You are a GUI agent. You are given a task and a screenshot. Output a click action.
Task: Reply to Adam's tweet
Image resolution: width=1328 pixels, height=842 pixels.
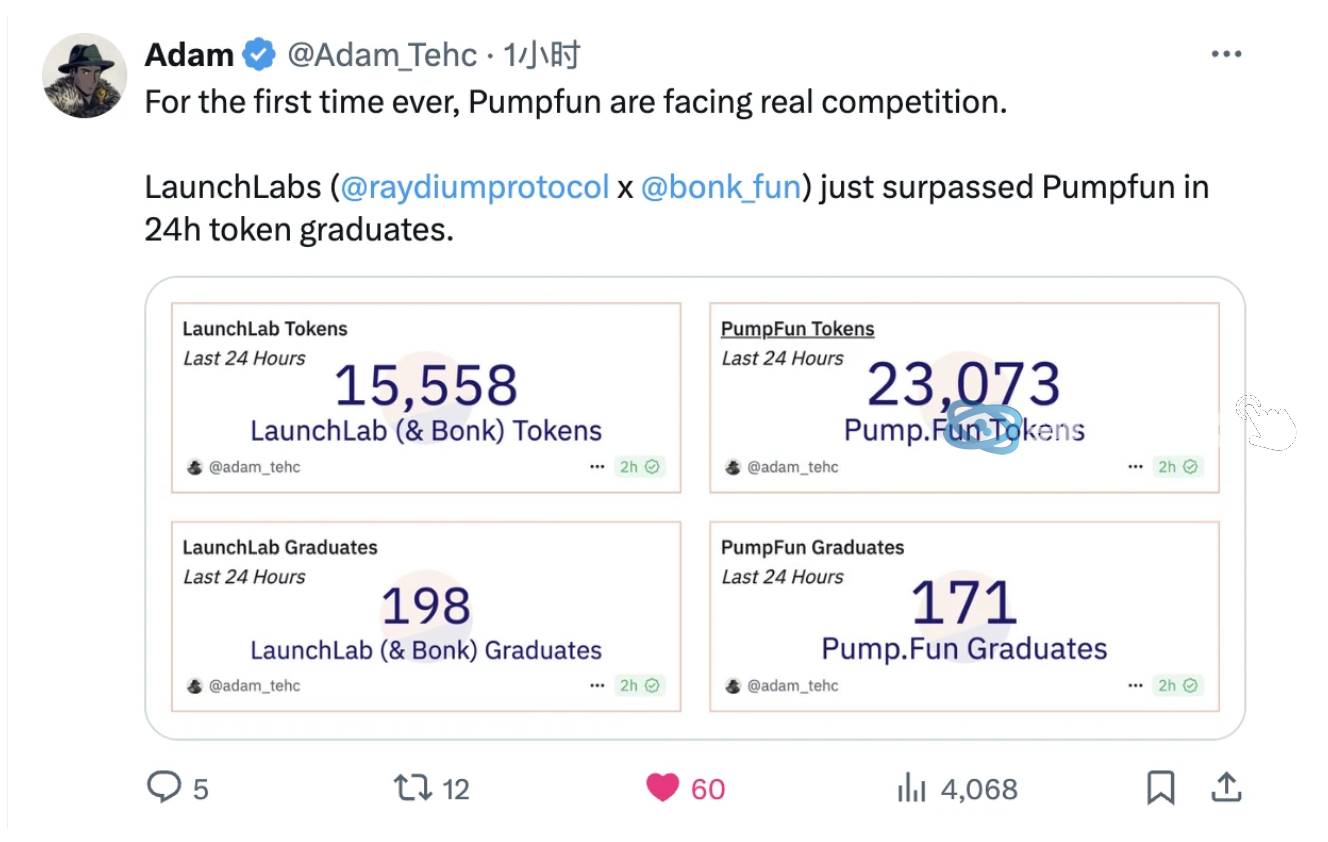166,789
